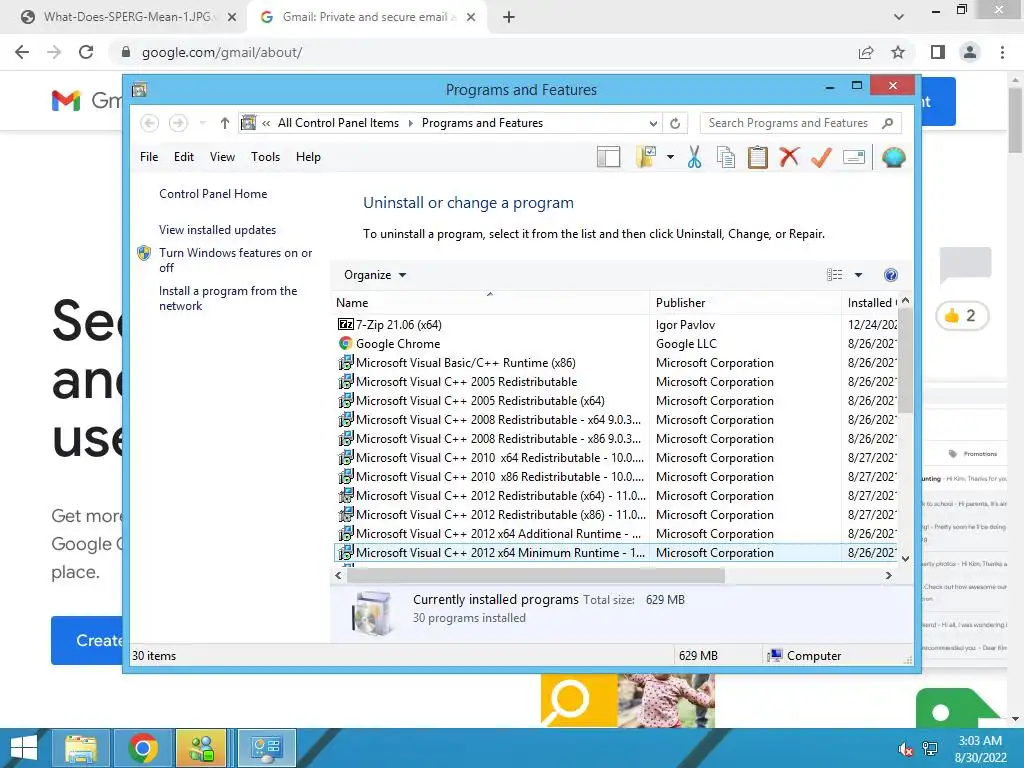Open the Organize dropdown

click(x=375, y=275)
